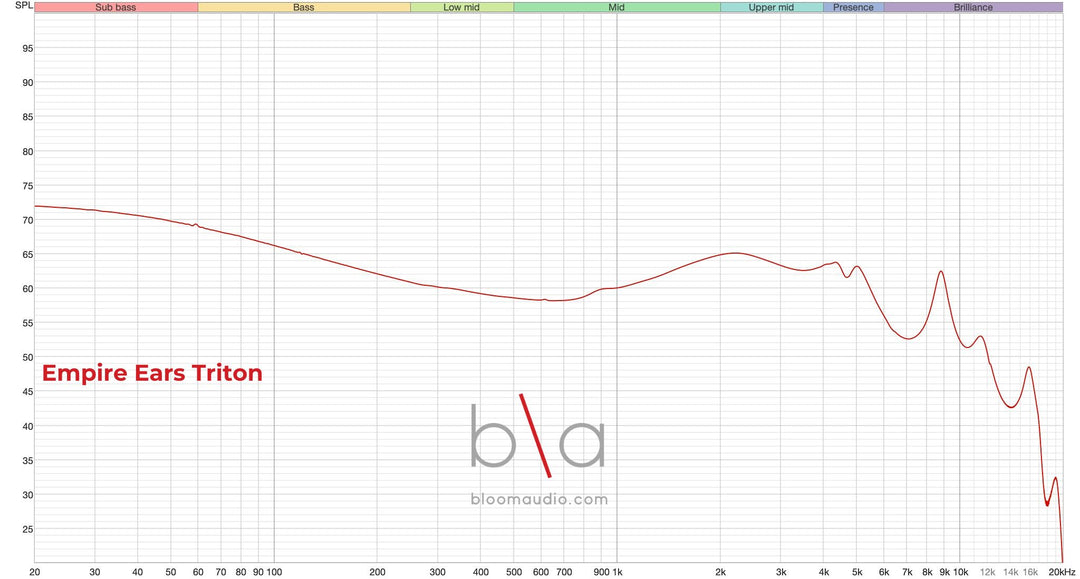Screen dimensions: 1080x579
Task: Select the Bass band header
Action: click(x=304, y=7)
